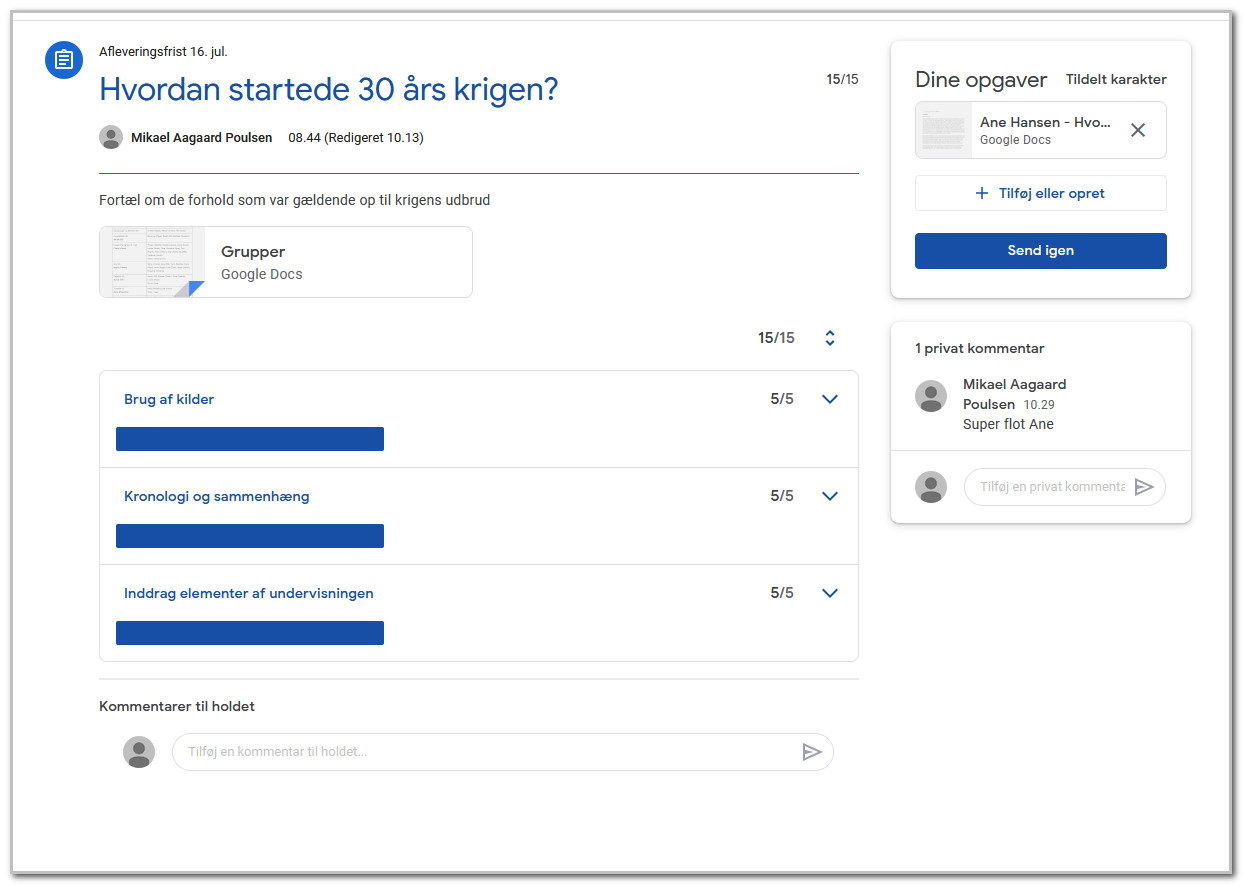1243x885 pixels.
Task: Open the Grupper Google Docs attachment
Action: click(286, 262)
